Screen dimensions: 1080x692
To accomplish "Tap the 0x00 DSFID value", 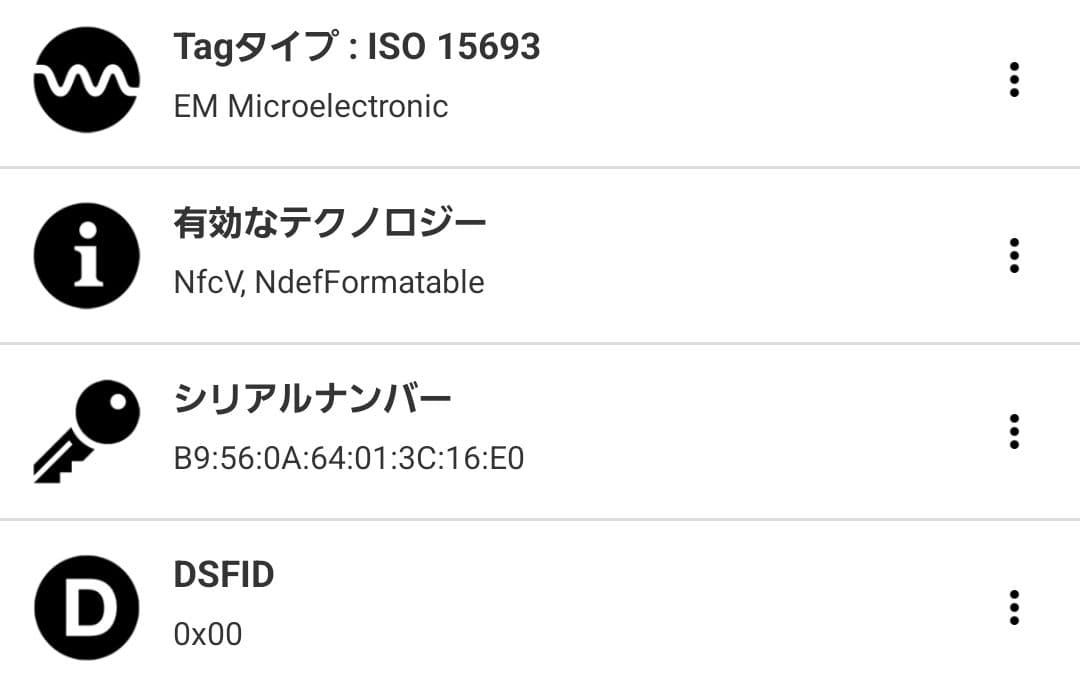I will point(208,634).
